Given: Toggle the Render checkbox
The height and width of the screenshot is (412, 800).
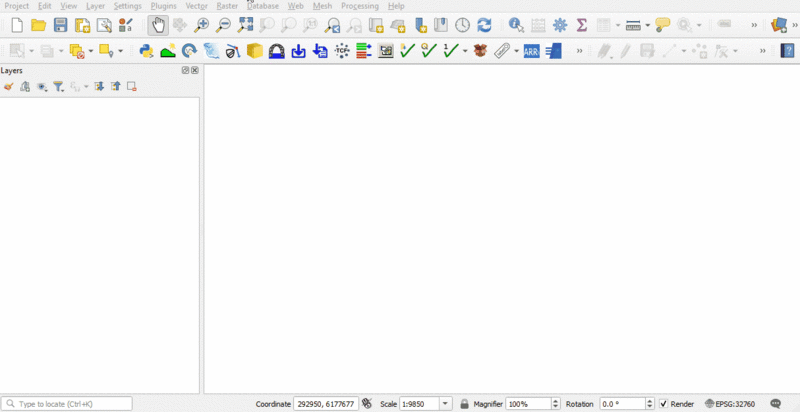Looking at the screenshot, I should pyautogui.click(x=664, y=404).
